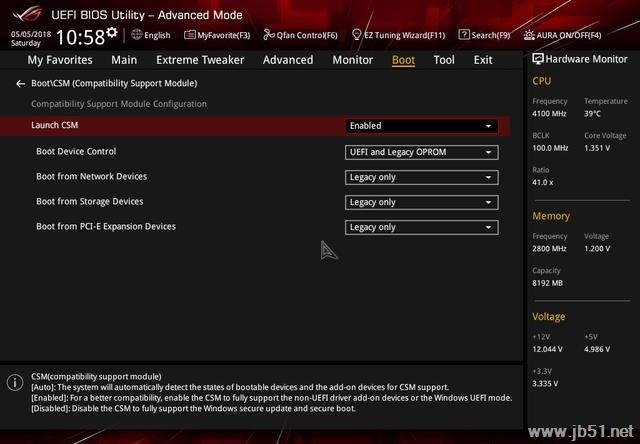640x444 pixels.
Task: Switch to the My Favorites tab
Action: (60, 60)
